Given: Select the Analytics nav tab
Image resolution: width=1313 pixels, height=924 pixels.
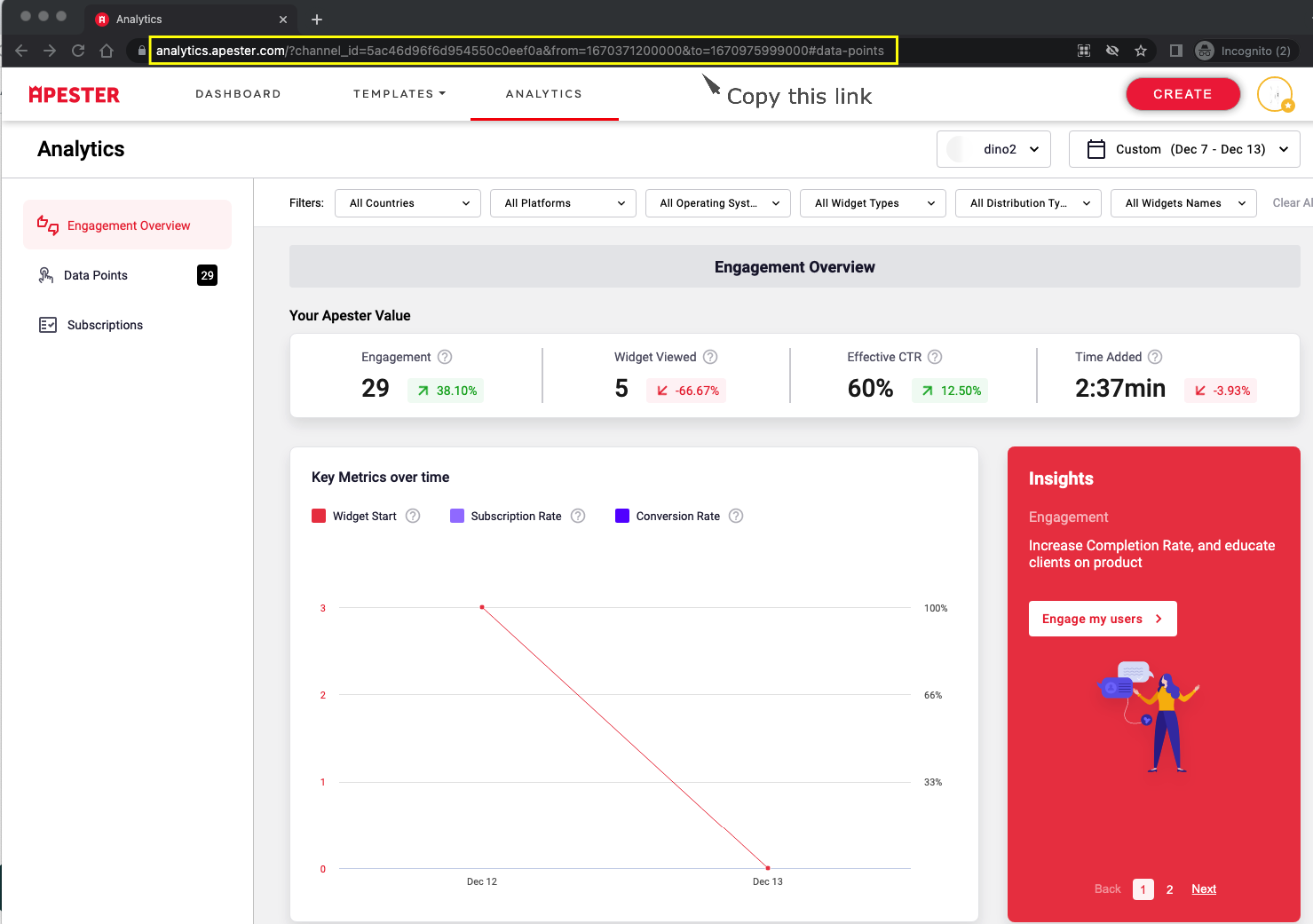Looking at the screenshot, I should tap(544, 94).
